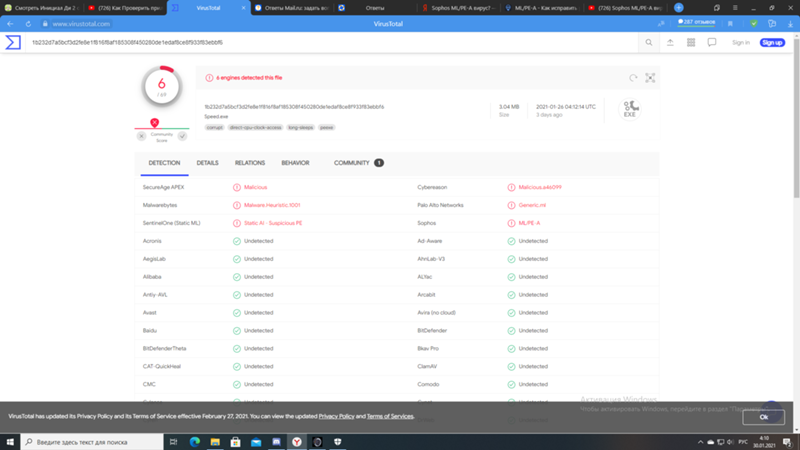Open the BEHAVIOR tab

tap(295, 163)
